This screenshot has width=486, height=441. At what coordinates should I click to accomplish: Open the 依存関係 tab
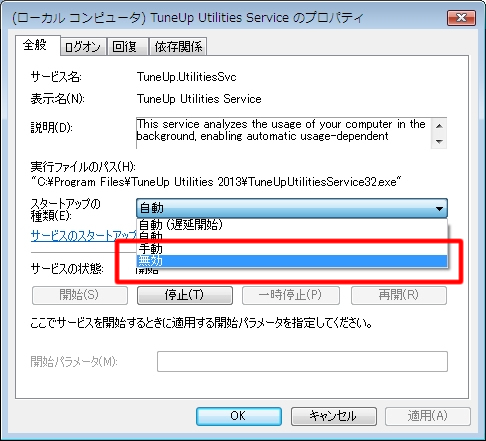[x=178, y=47]
